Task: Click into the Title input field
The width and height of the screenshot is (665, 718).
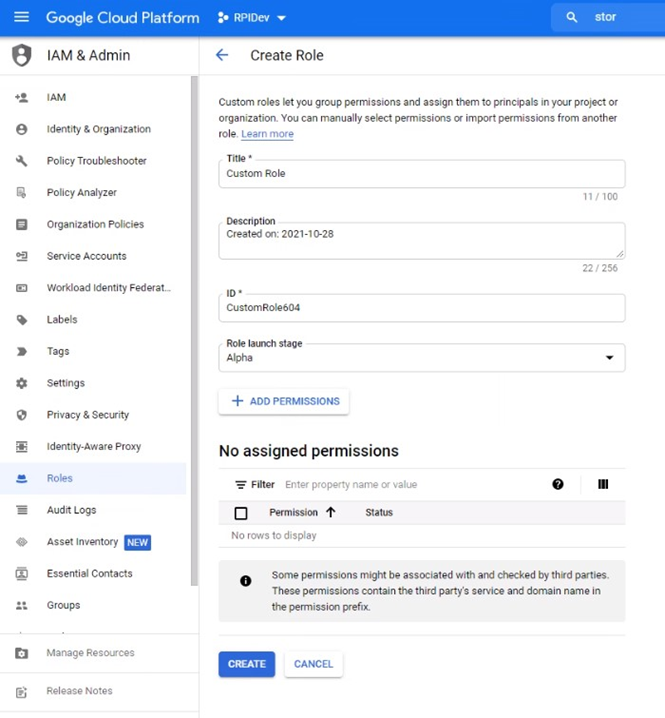Action: click(421, 174)
